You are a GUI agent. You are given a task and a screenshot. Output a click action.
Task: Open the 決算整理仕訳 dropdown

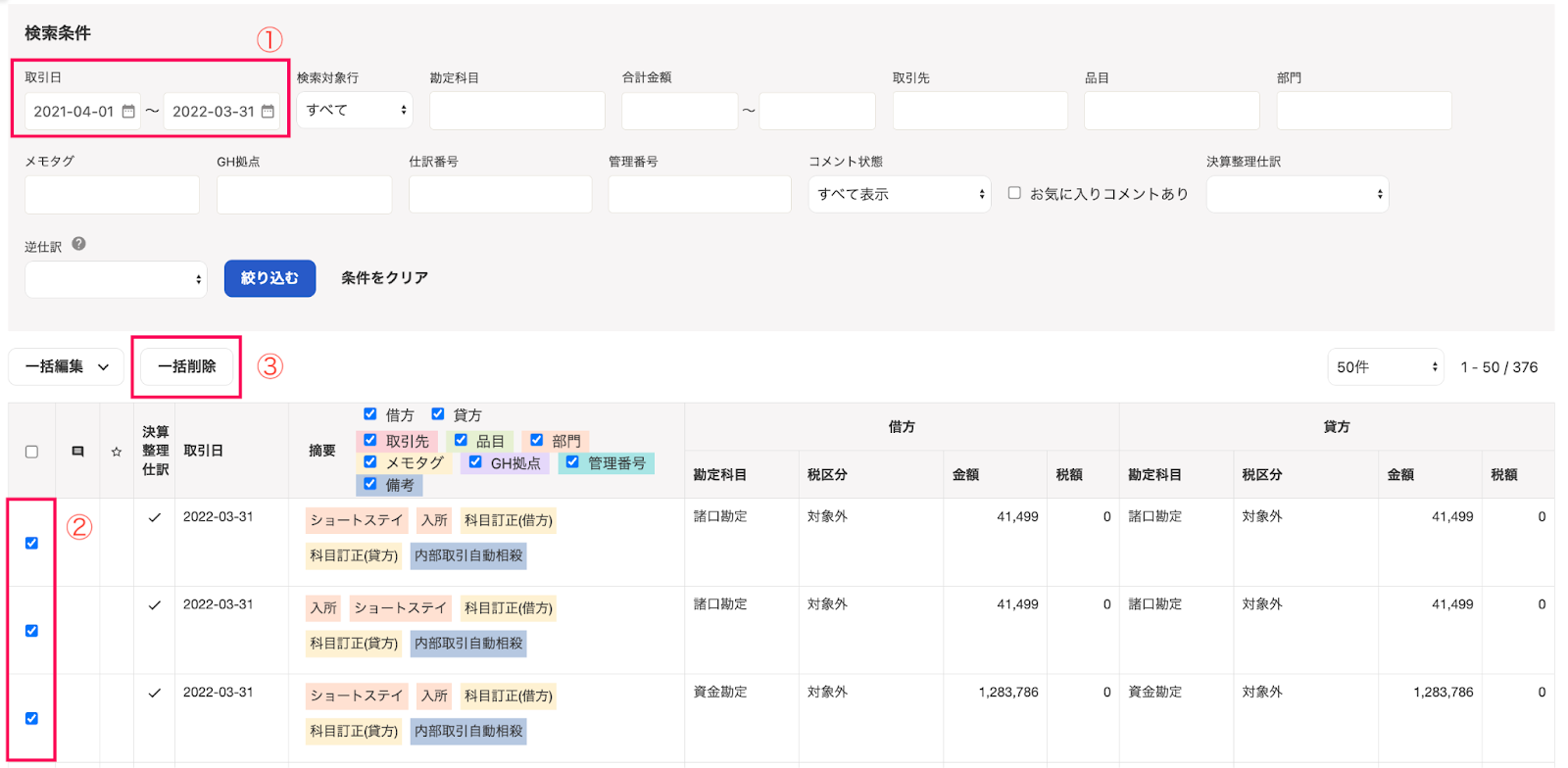click(x=1298, y=194)
